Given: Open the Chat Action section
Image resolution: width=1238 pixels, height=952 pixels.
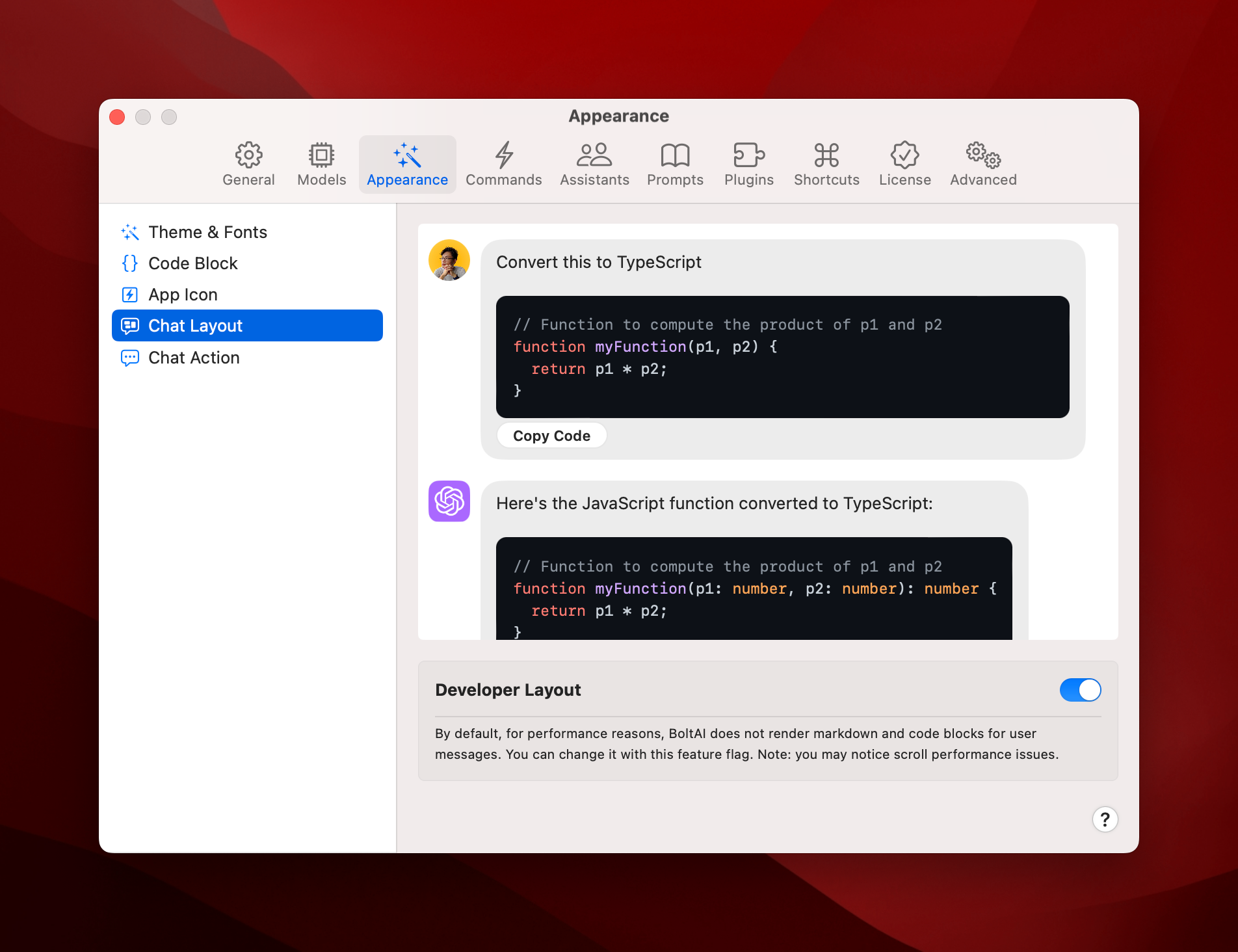Looking at the screenshot, I should [194, 358].
